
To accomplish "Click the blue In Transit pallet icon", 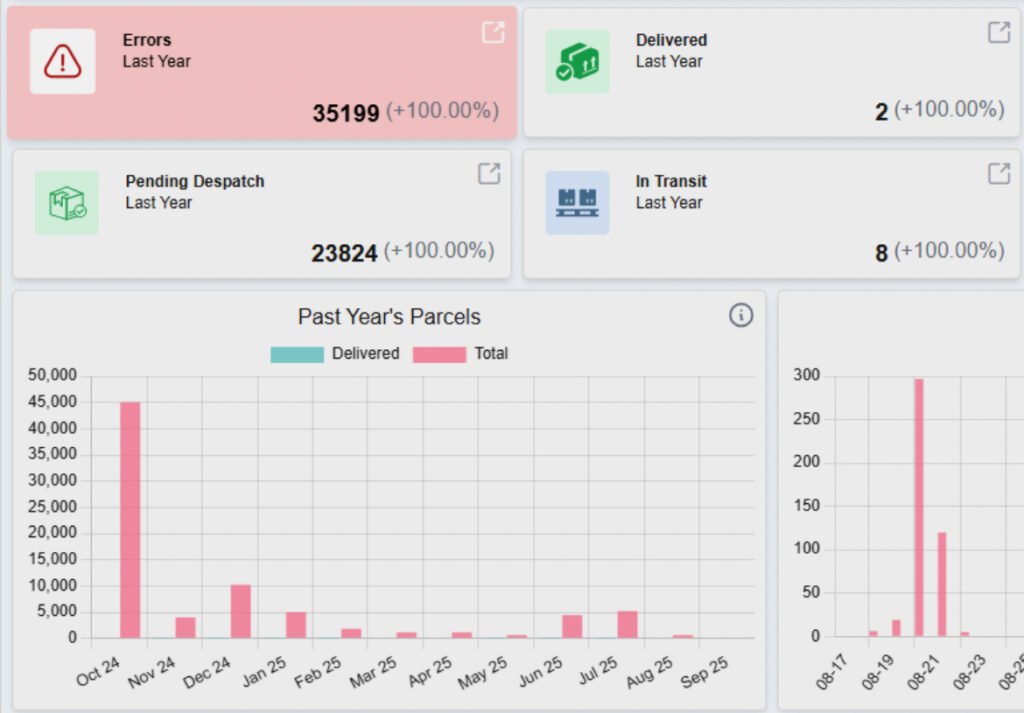I will point(577,202).
